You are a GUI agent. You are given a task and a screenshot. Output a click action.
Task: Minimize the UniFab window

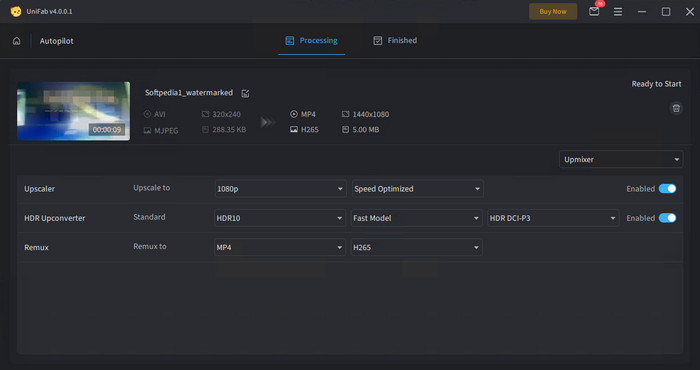coord(642,12)
